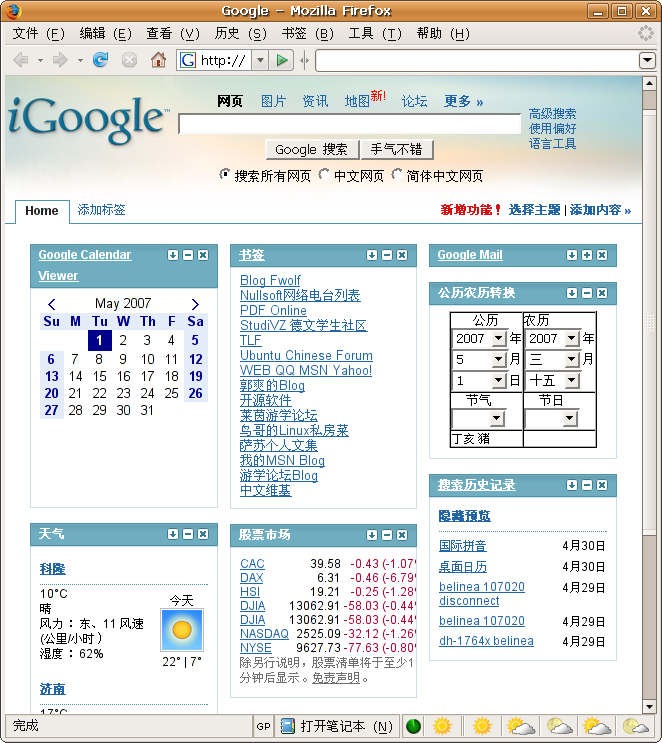Click the green Go arrow button
Image resolution: width=662 pixels, height=743 pixels.
tap(282, 60)
